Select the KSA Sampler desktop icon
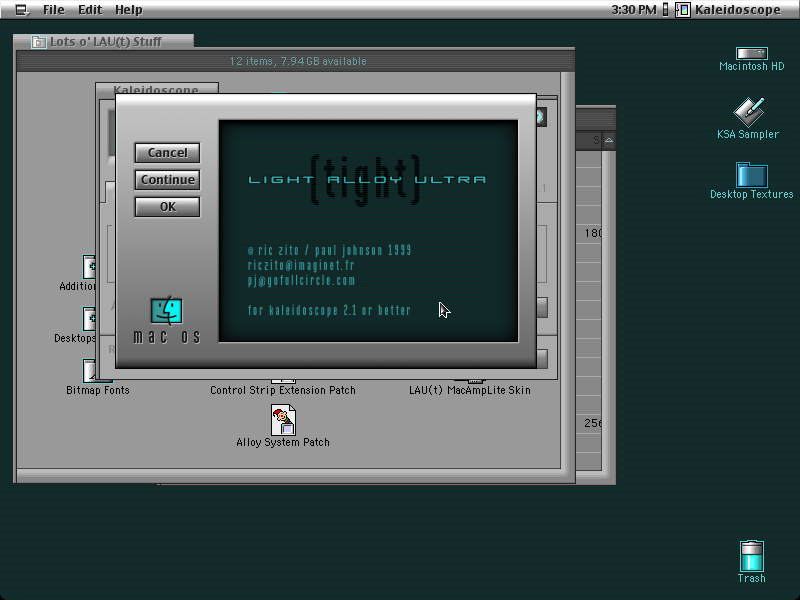Screen dimensions: 800x600 point(748,111)
